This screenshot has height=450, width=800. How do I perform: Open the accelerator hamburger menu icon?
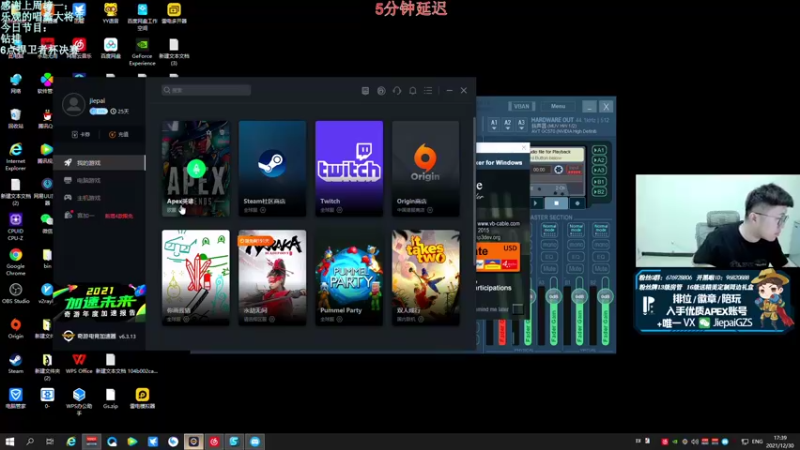click(428, 90)
